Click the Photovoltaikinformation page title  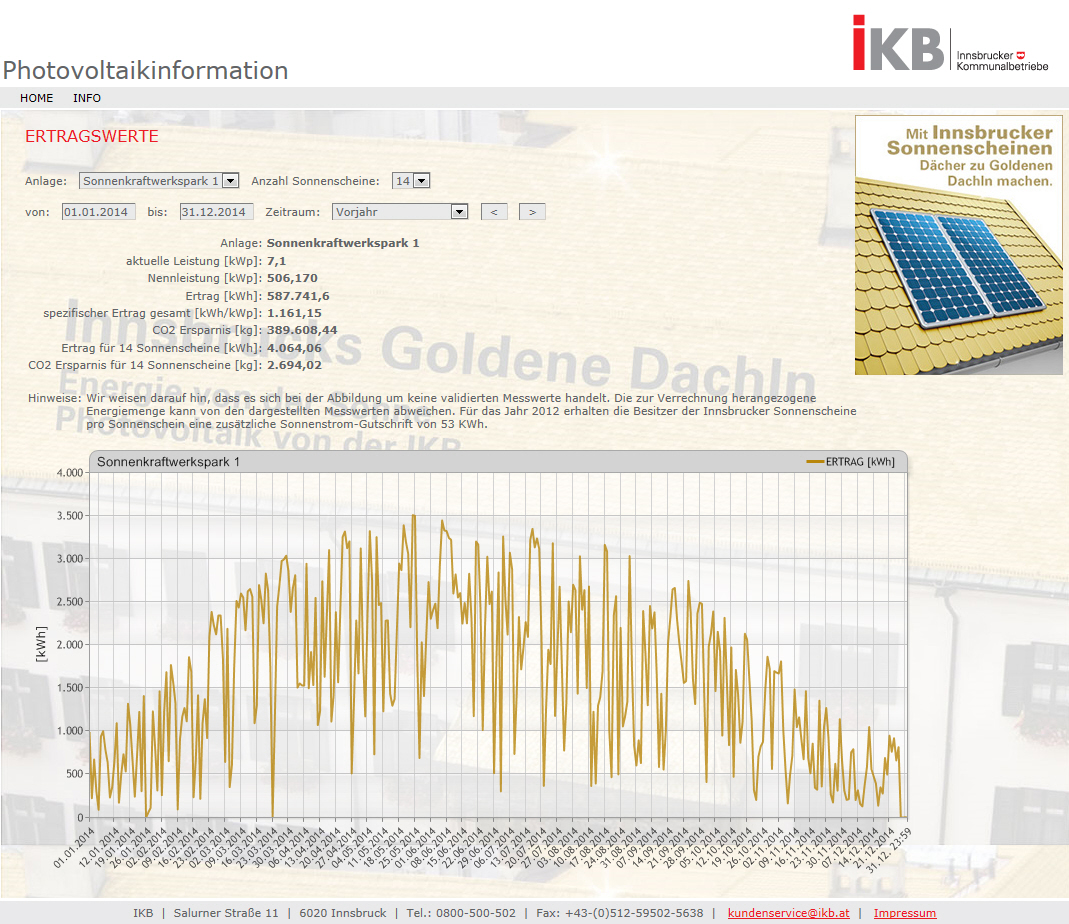pos(145,71)
